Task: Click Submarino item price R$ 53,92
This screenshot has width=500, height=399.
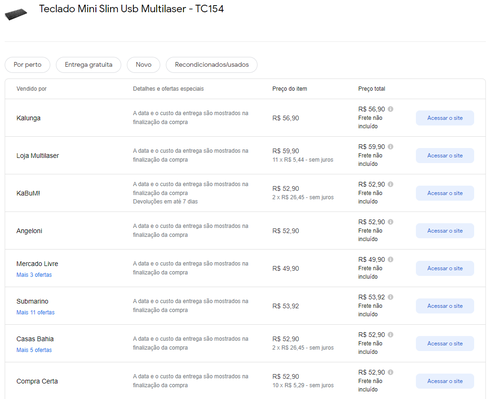Action: pos(286,306)
